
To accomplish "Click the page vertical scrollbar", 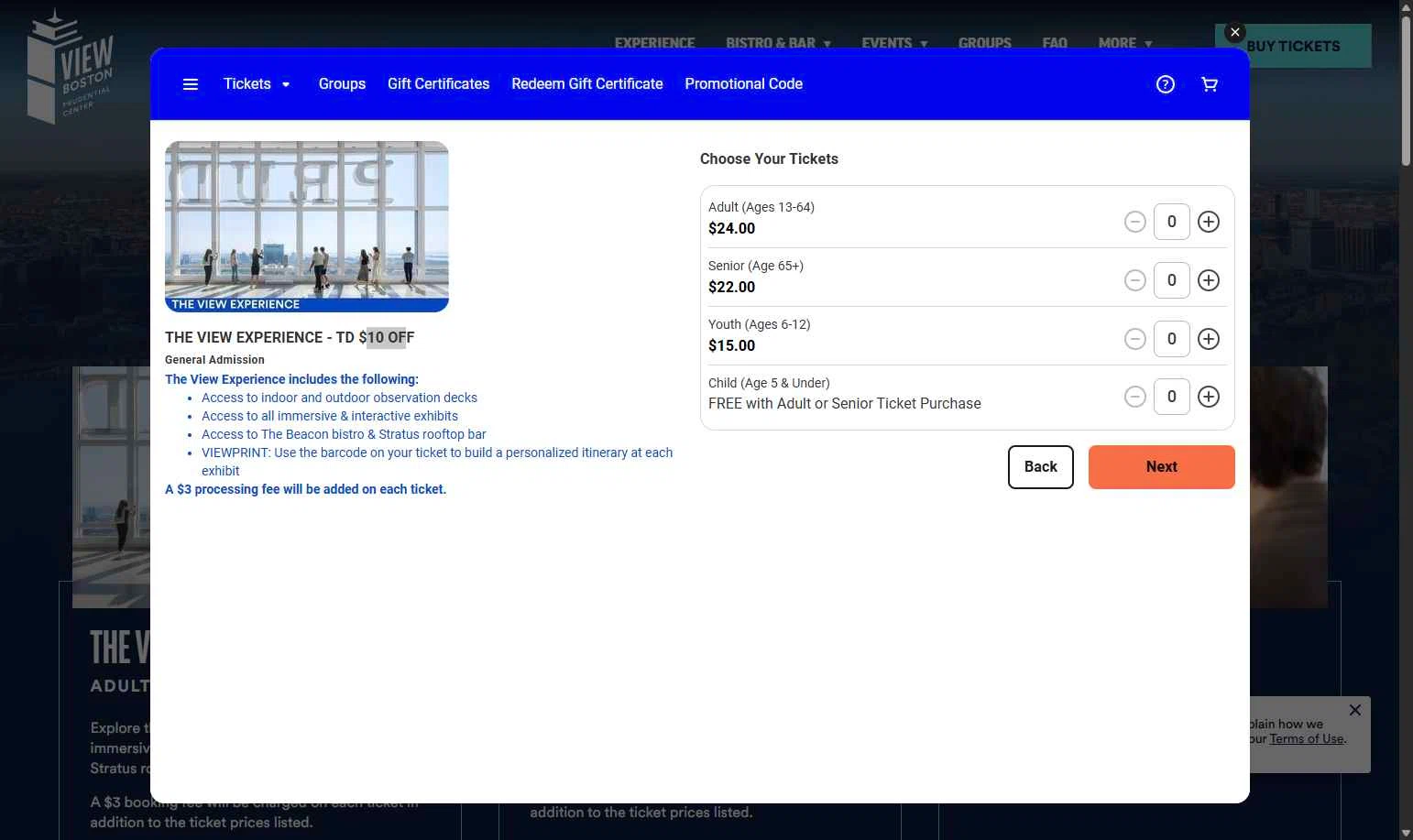I will point(1406,92).
